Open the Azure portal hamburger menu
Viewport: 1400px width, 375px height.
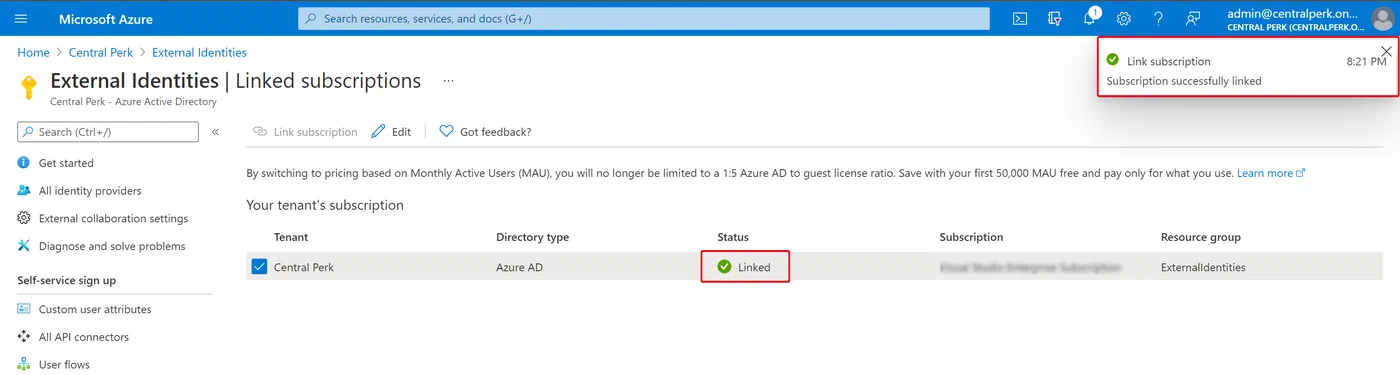click(21, 18)
